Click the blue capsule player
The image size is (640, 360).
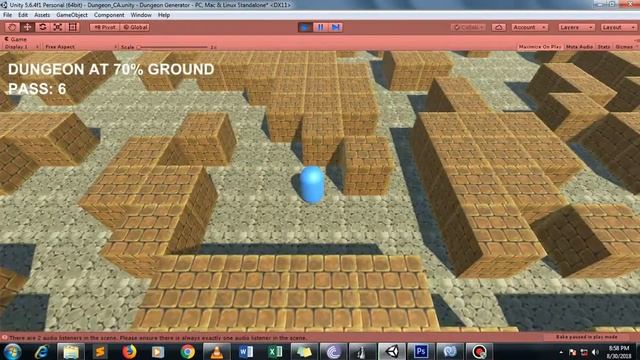pyautogui.click(x=312, y=184)
